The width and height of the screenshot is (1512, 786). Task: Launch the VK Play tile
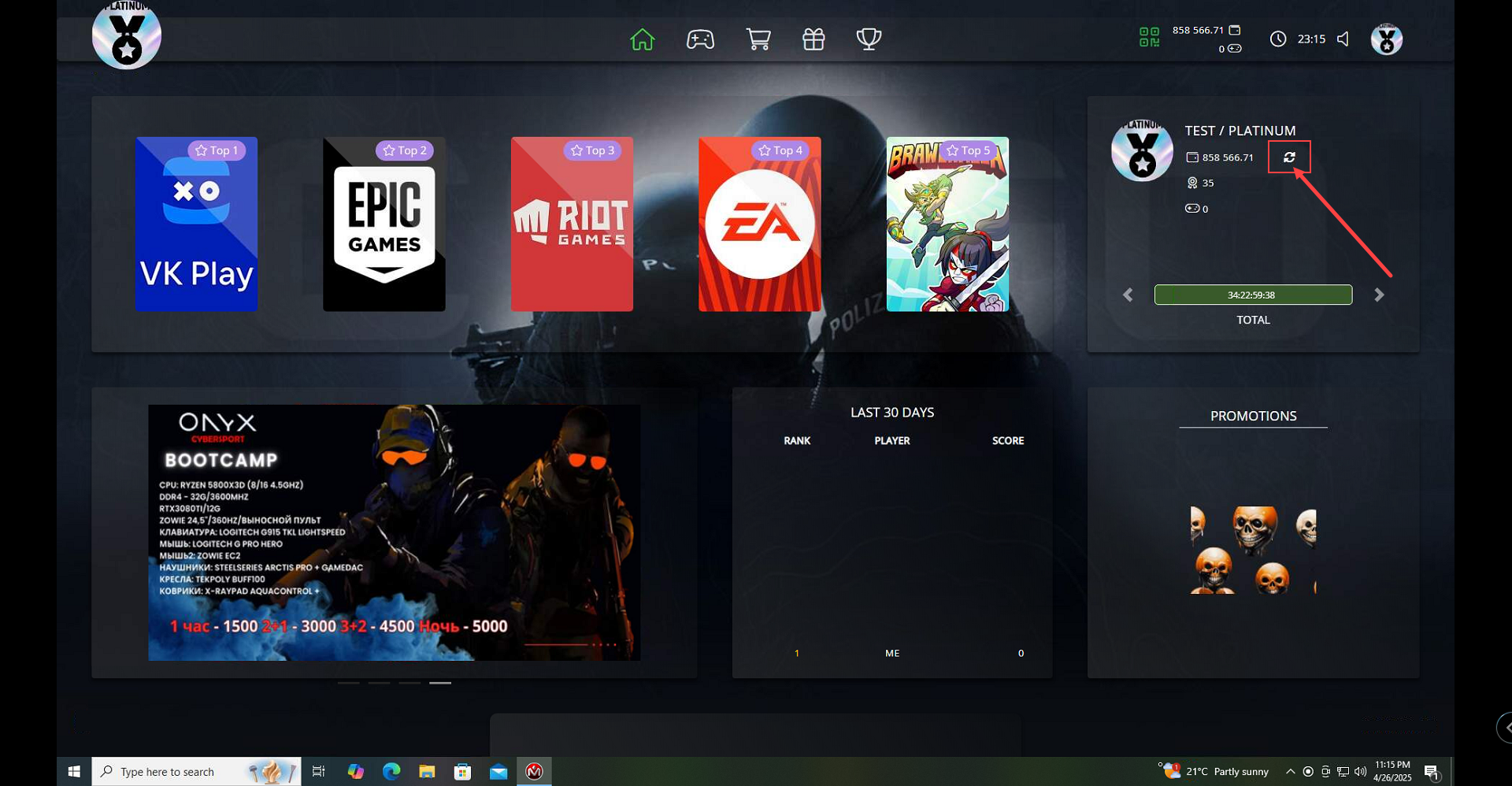coord(196,224)
